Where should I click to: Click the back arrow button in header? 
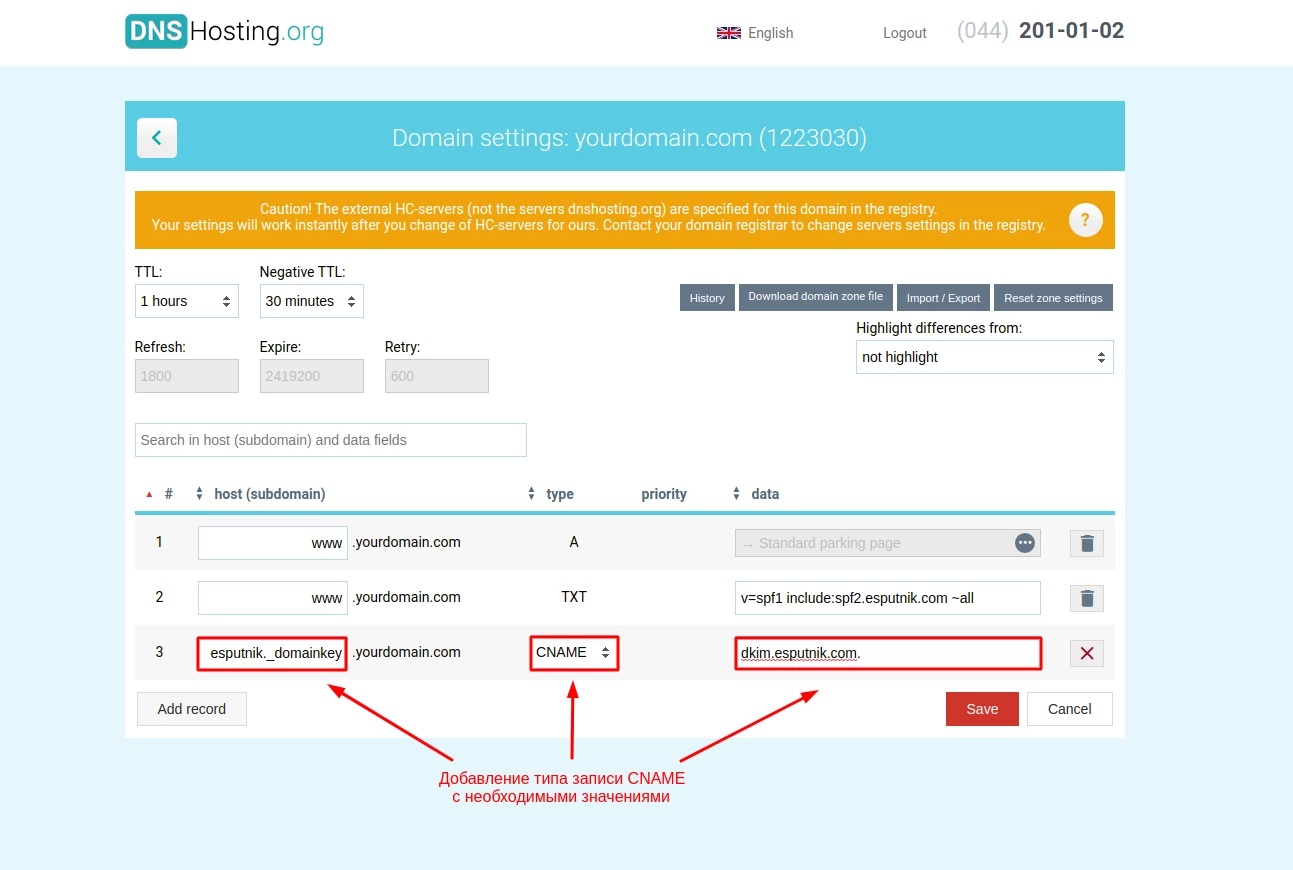[157, 138]
